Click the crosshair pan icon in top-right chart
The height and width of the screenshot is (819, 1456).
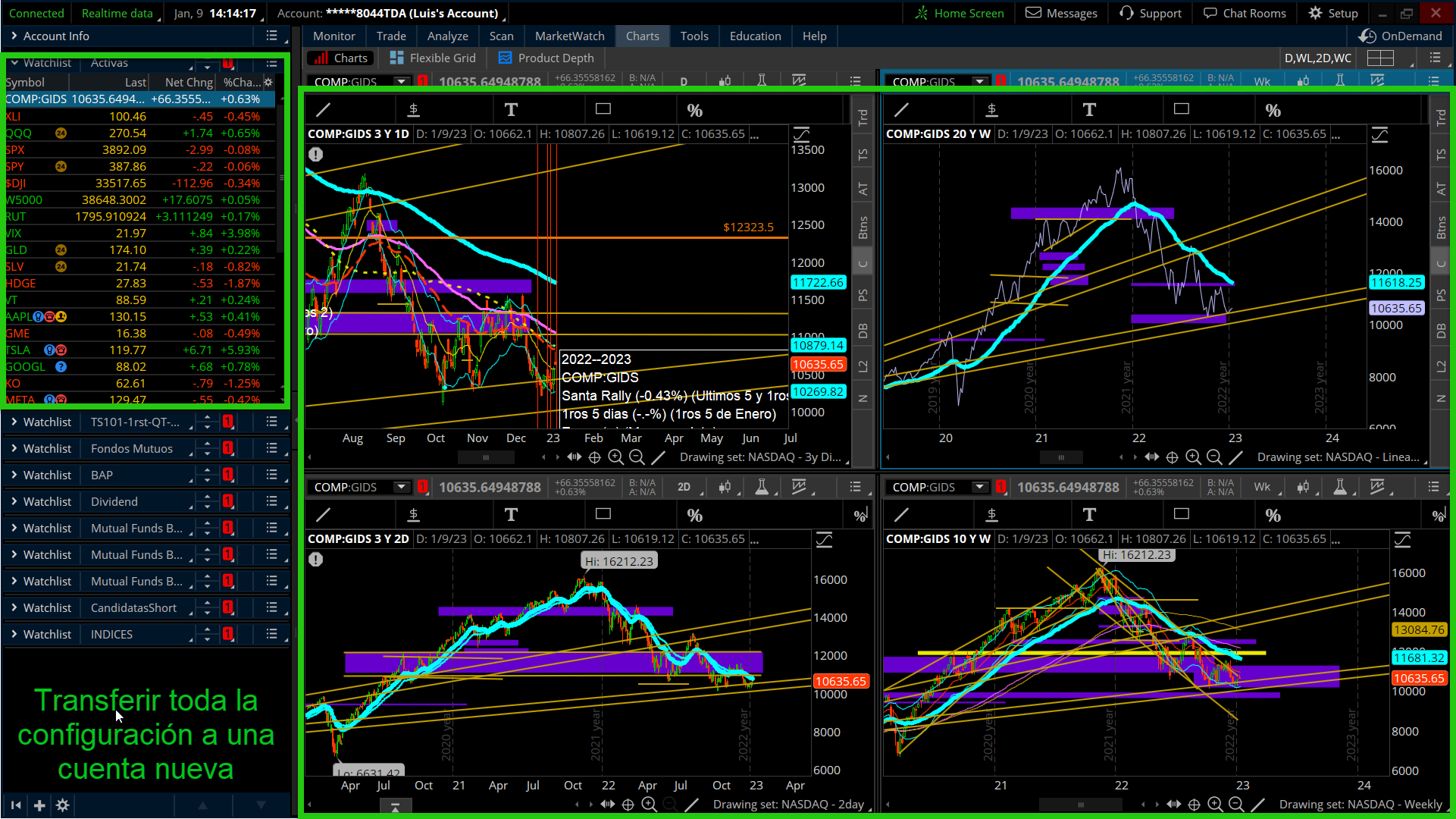coord(1172,457)
